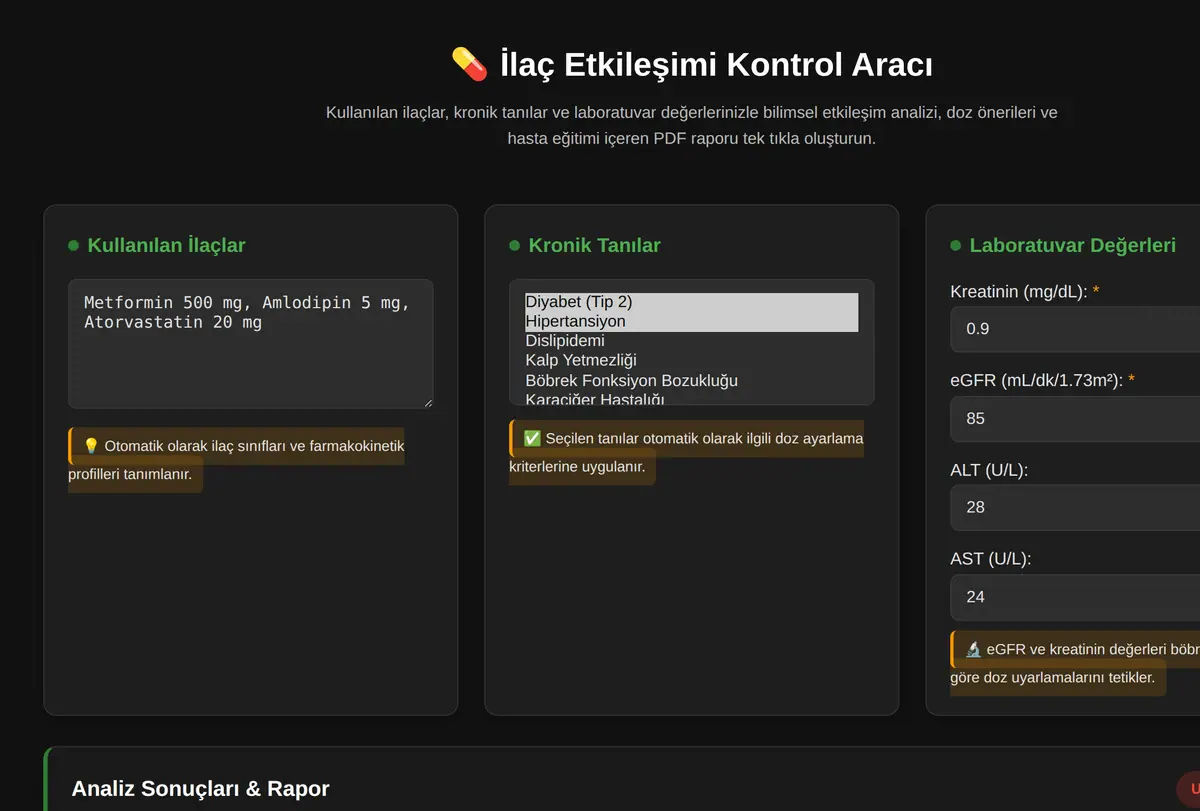Click the eGFR field showing 85

tap(1075, 418)
